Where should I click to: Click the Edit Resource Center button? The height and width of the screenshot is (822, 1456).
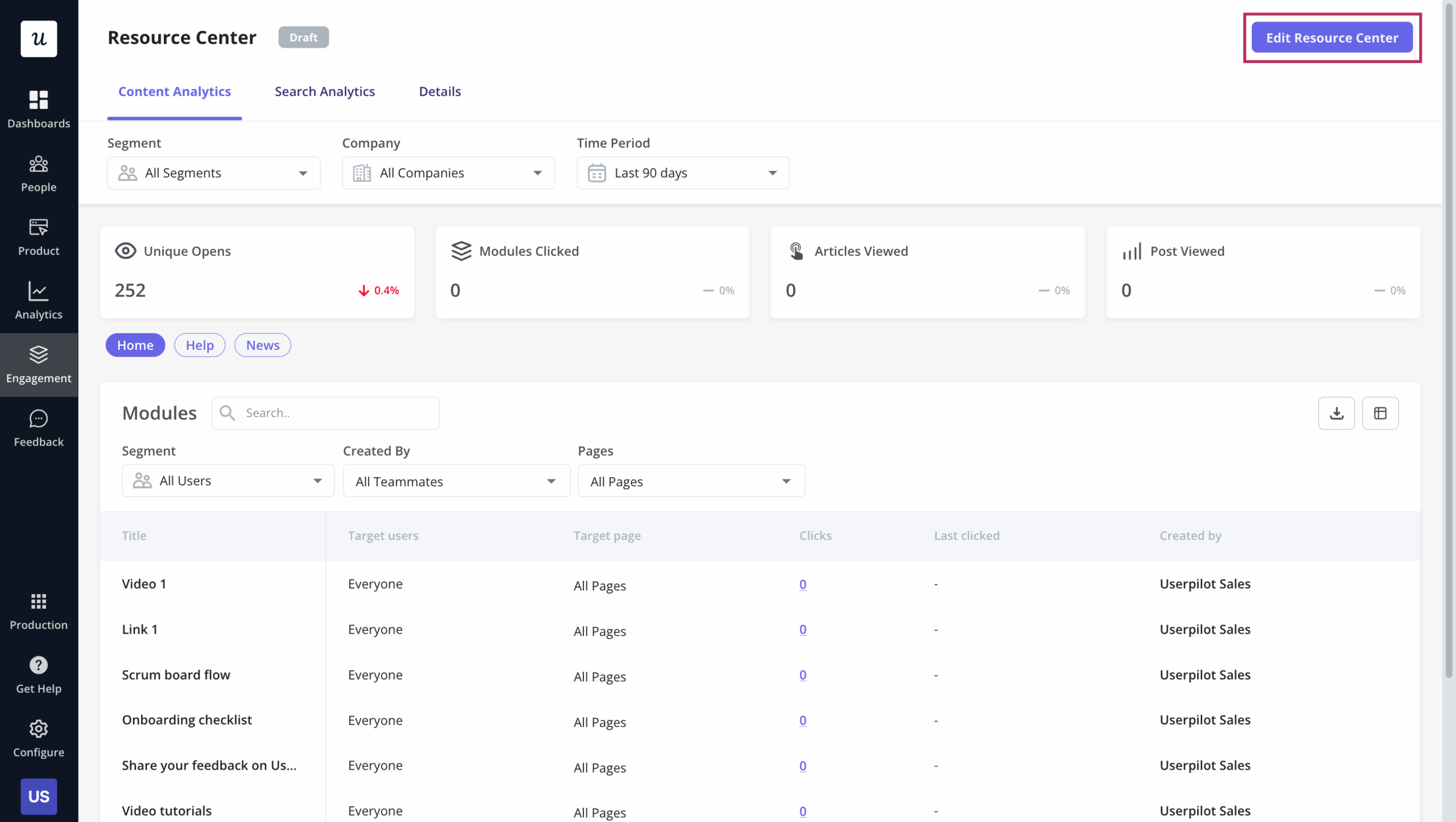(1331, 38)
